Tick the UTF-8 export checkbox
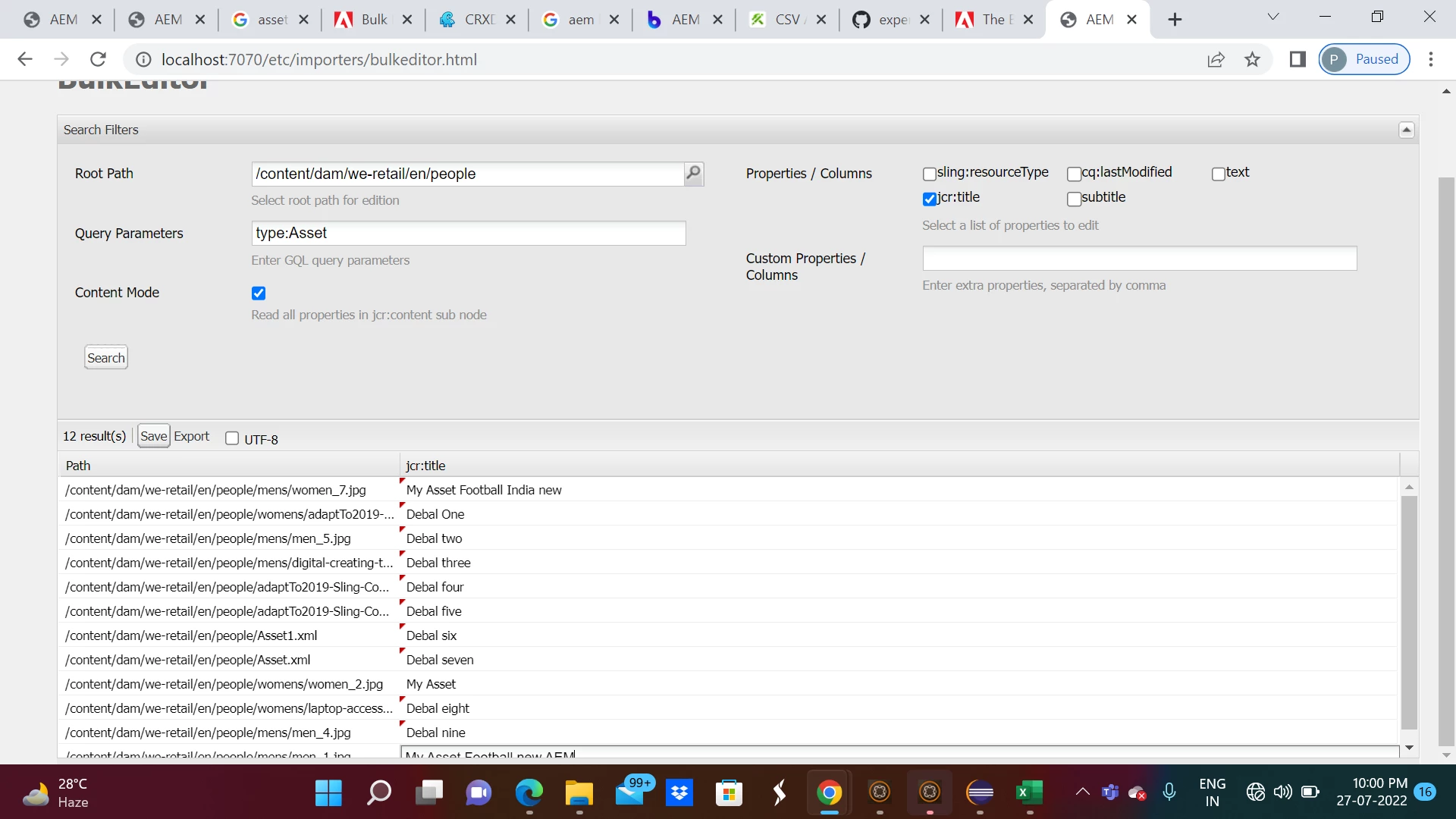The height and width of the screenshot is (819, 1456). pyautogui.click(x=232, y=438)
